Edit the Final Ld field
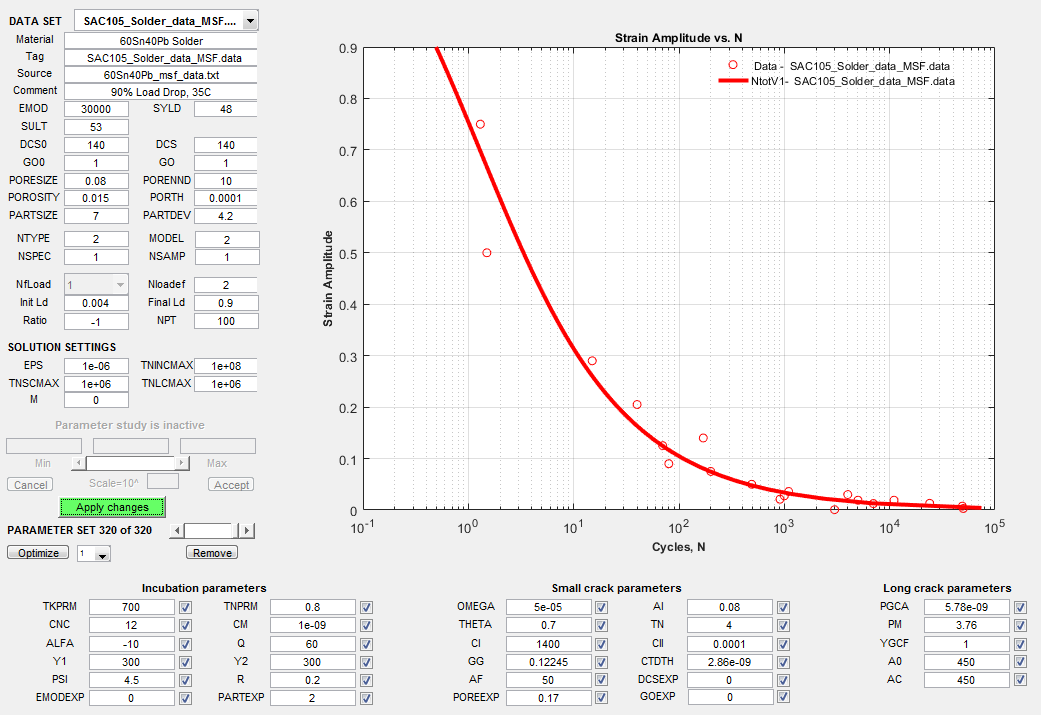Screen dimensions: 1041x715 (x=226, y=303)
